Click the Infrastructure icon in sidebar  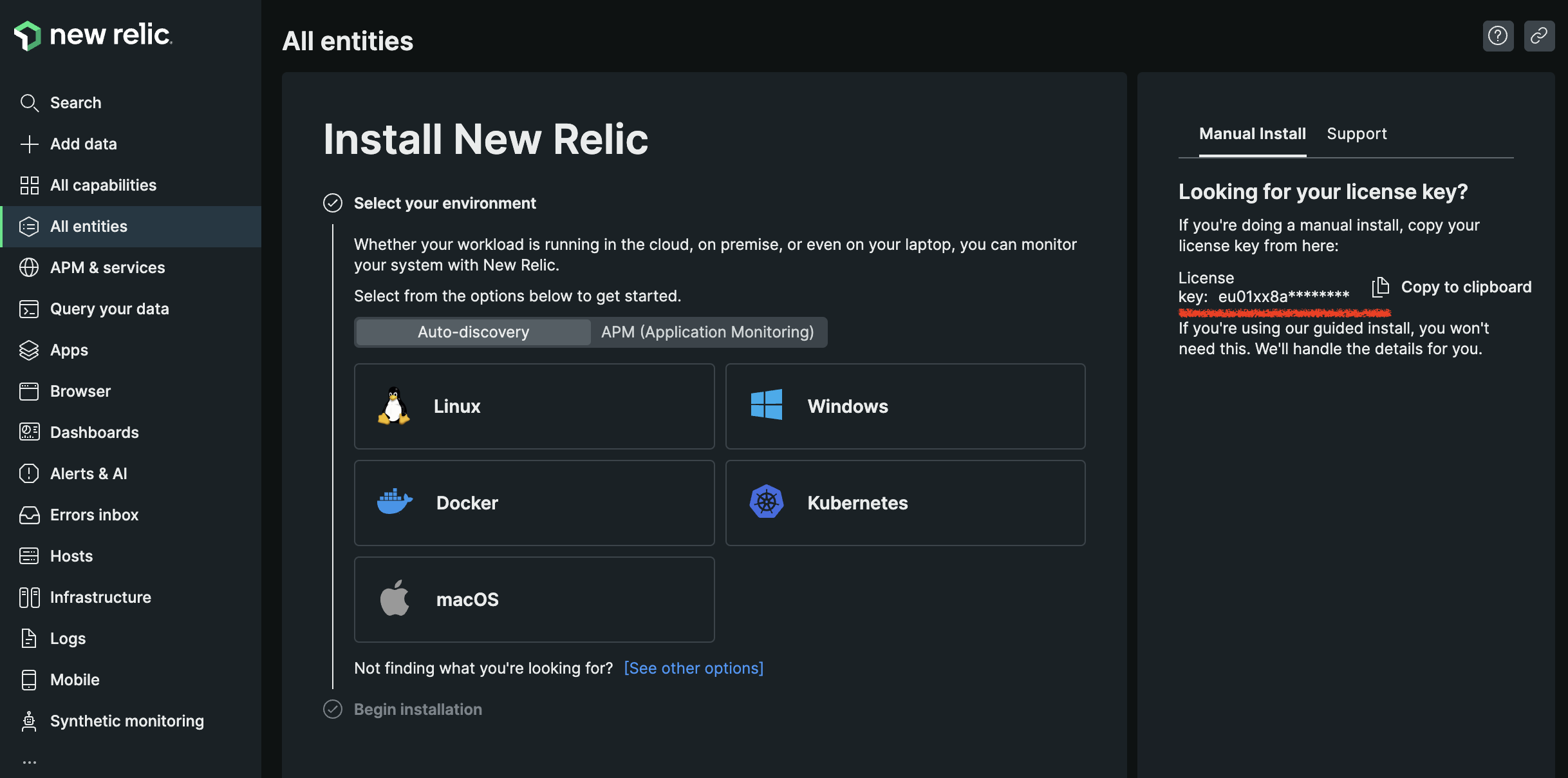(x=29, y=598)
